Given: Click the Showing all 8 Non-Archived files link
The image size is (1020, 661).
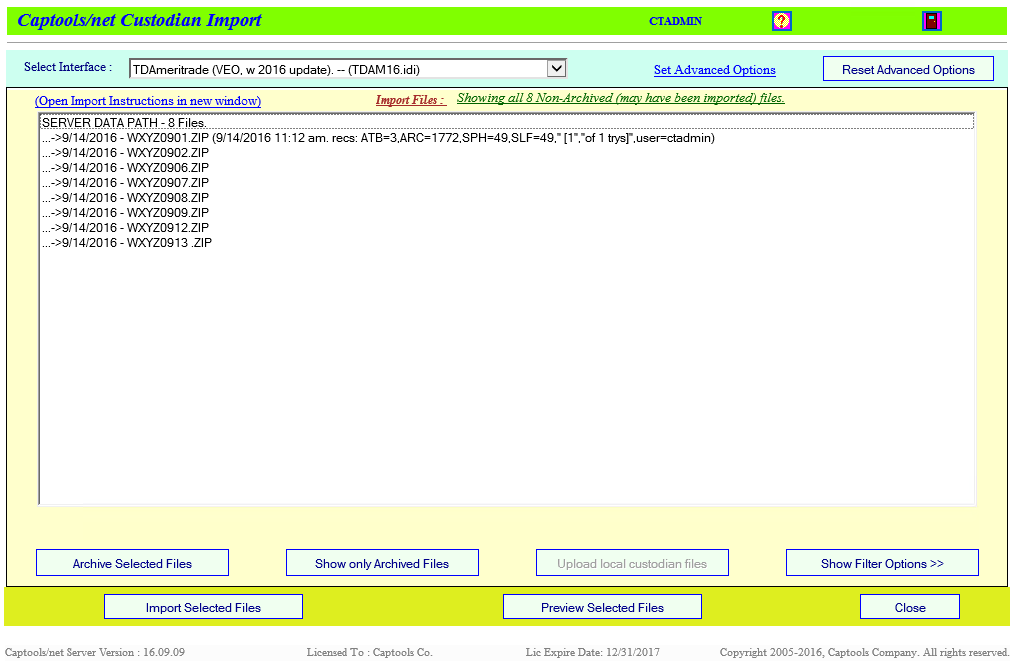Looking at the screenshot, I should (620, 98).
